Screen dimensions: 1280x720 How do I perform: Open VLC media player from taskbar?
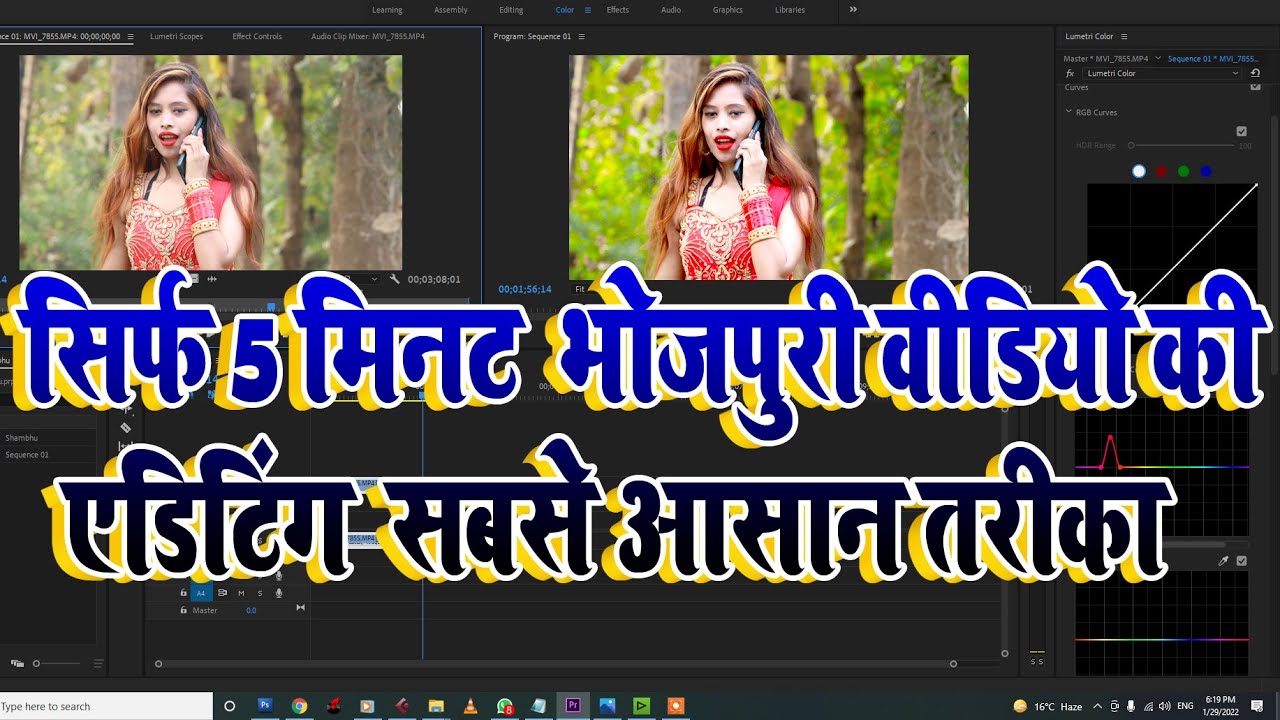tap(470, 706)
